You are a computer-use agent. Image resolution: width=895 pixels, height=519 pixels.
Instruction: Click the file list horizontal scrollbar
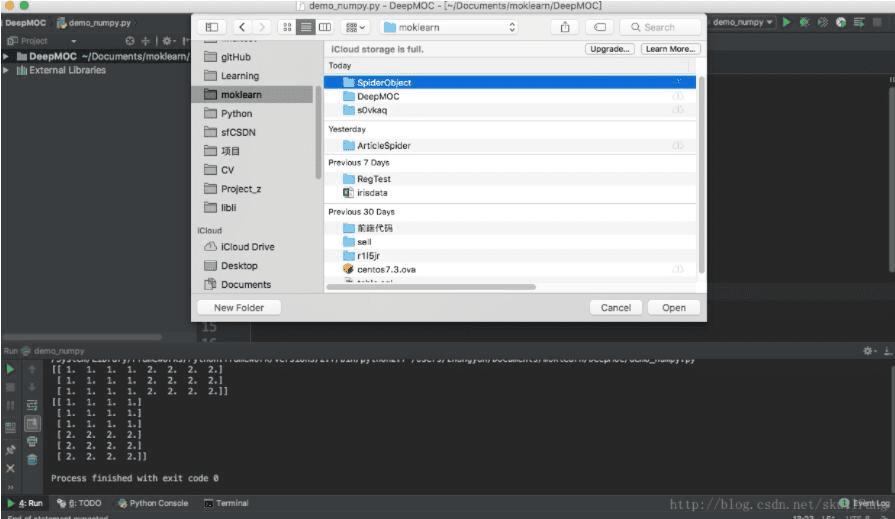[x=431, y=287]
